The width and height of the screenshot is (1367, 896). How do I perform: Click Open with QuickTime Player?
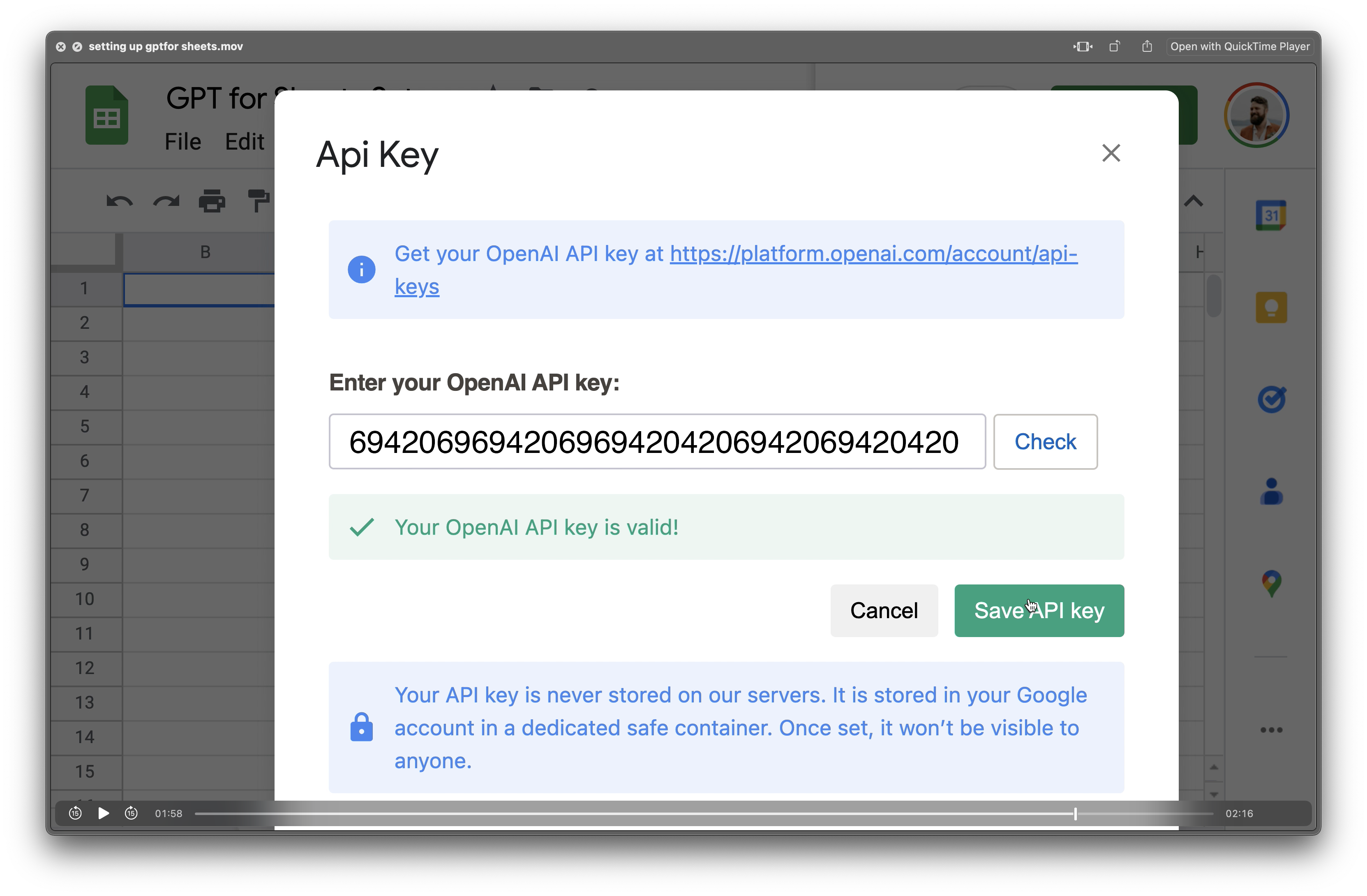click(x=1240, y=46)
